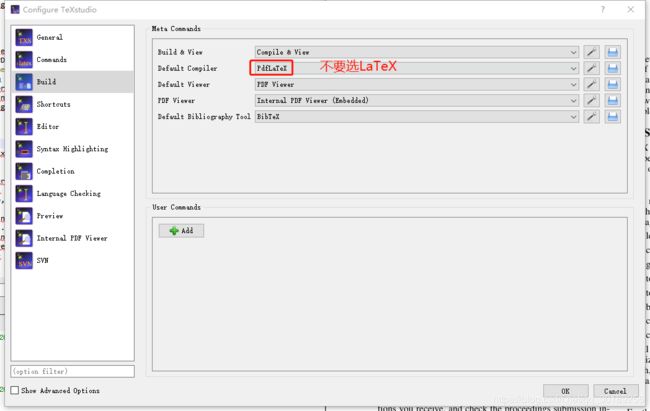Open the Internal PDF Viewer icon
The width and height of the screenshot is (650, 411).
[x=24, y=238]
